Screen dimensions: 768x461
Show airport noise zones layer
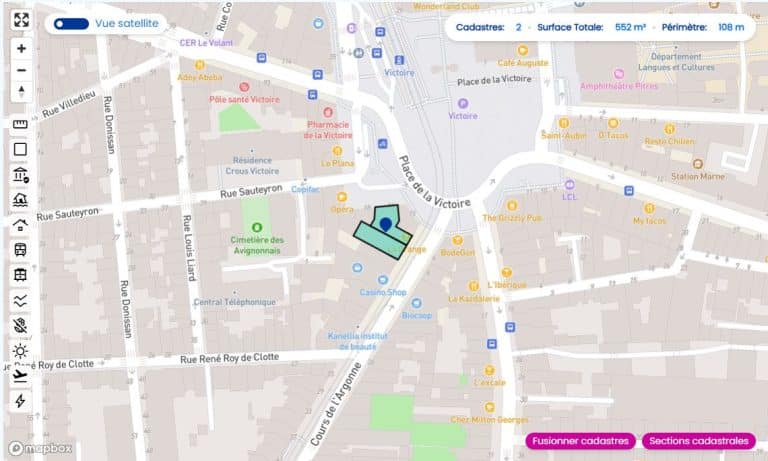click(x=20, y=376)
